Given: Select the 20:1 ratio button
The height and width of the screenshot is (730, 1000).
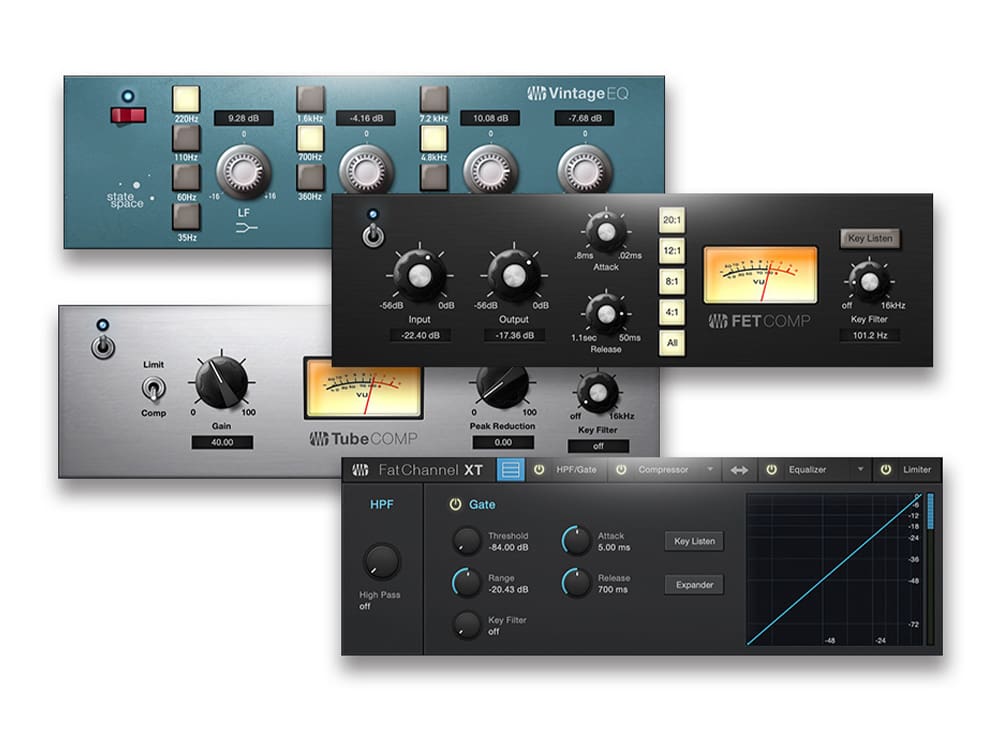Looking at the screenshot, I should [x=671, y=220].
